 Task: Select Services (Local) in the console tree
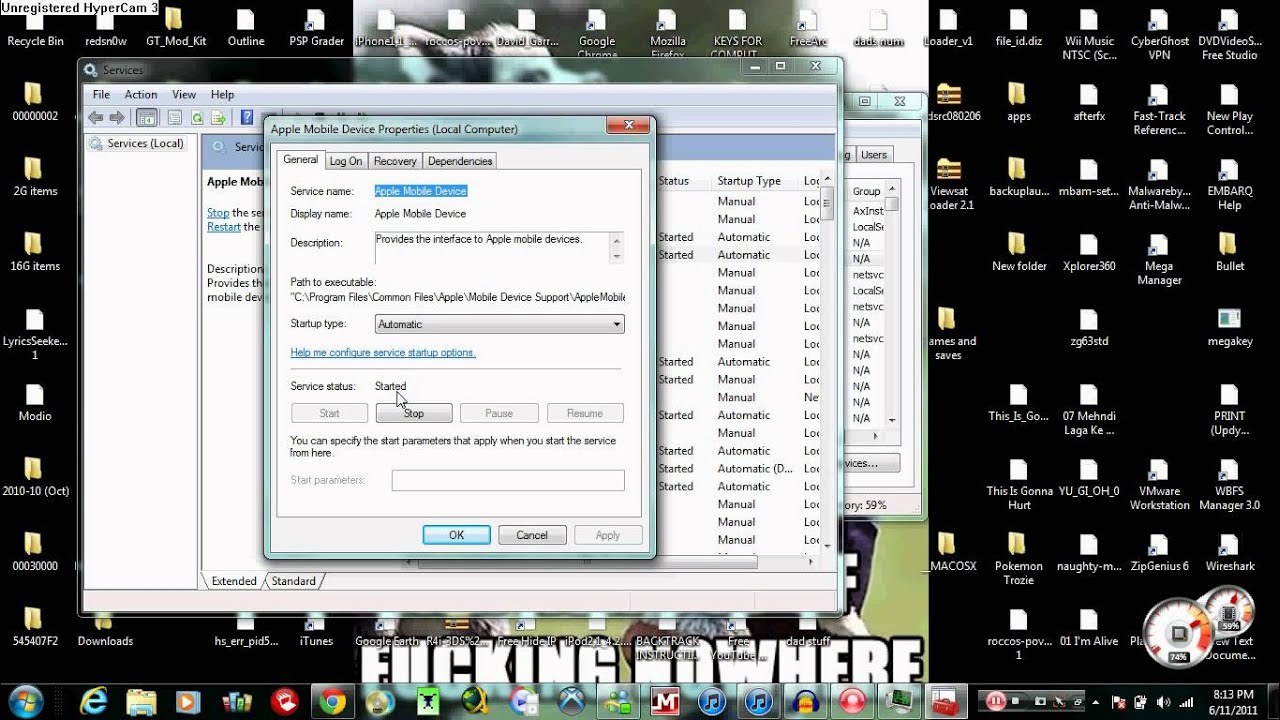[x=145, y=143]
